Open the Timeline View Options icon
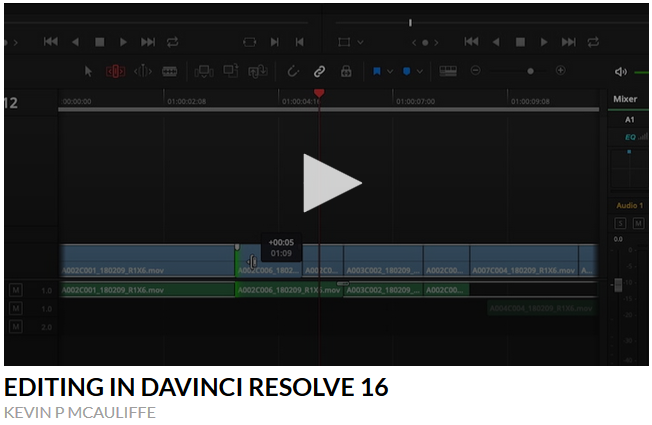 coord(448,71)
